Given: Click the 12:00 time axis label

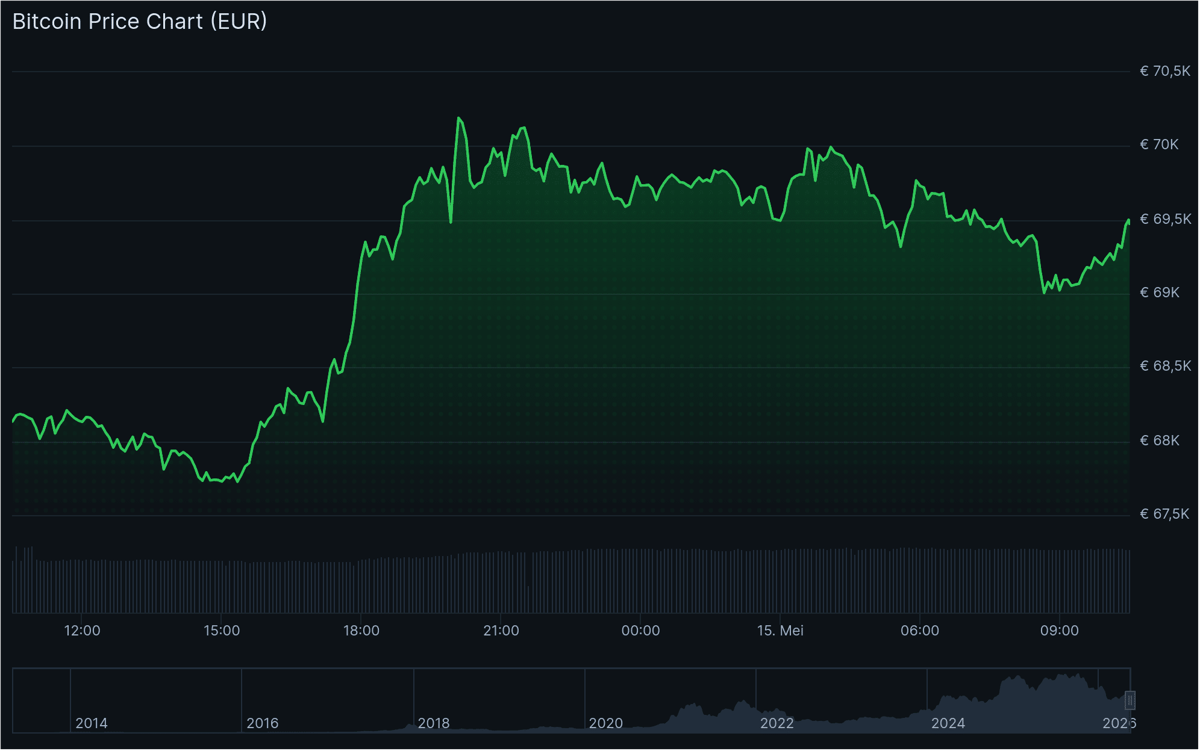Looking at the screenshot, I should [82, 631].
